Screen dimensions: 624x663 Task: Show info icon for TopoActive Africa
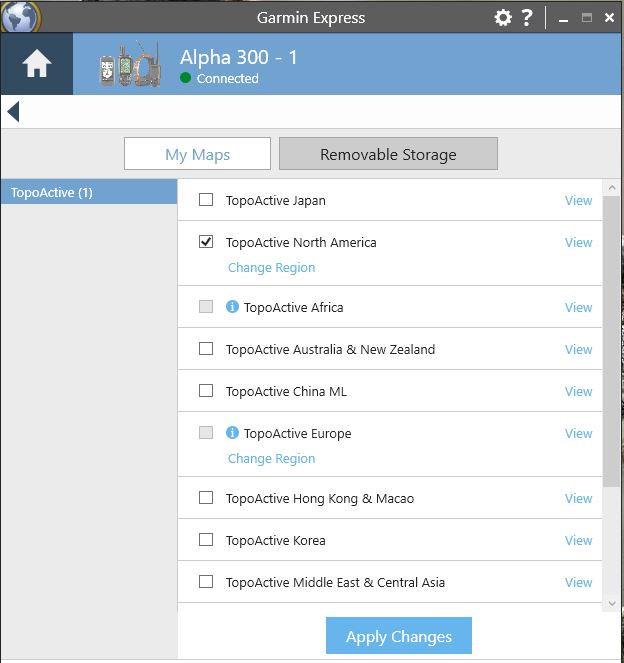pyautogui.click(x=232, y=306)
